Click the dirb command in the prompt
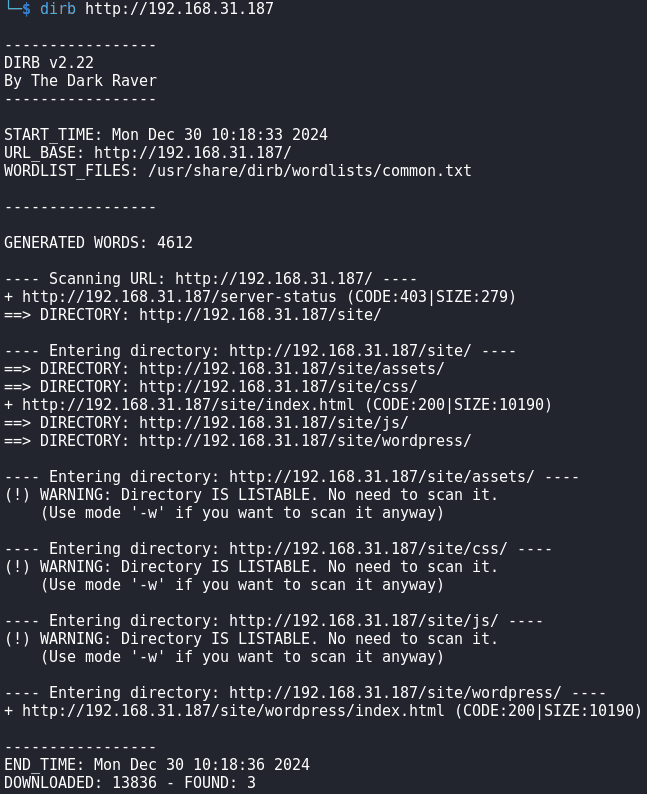Viewport: 647px width, 794px height. coord(58,9)
